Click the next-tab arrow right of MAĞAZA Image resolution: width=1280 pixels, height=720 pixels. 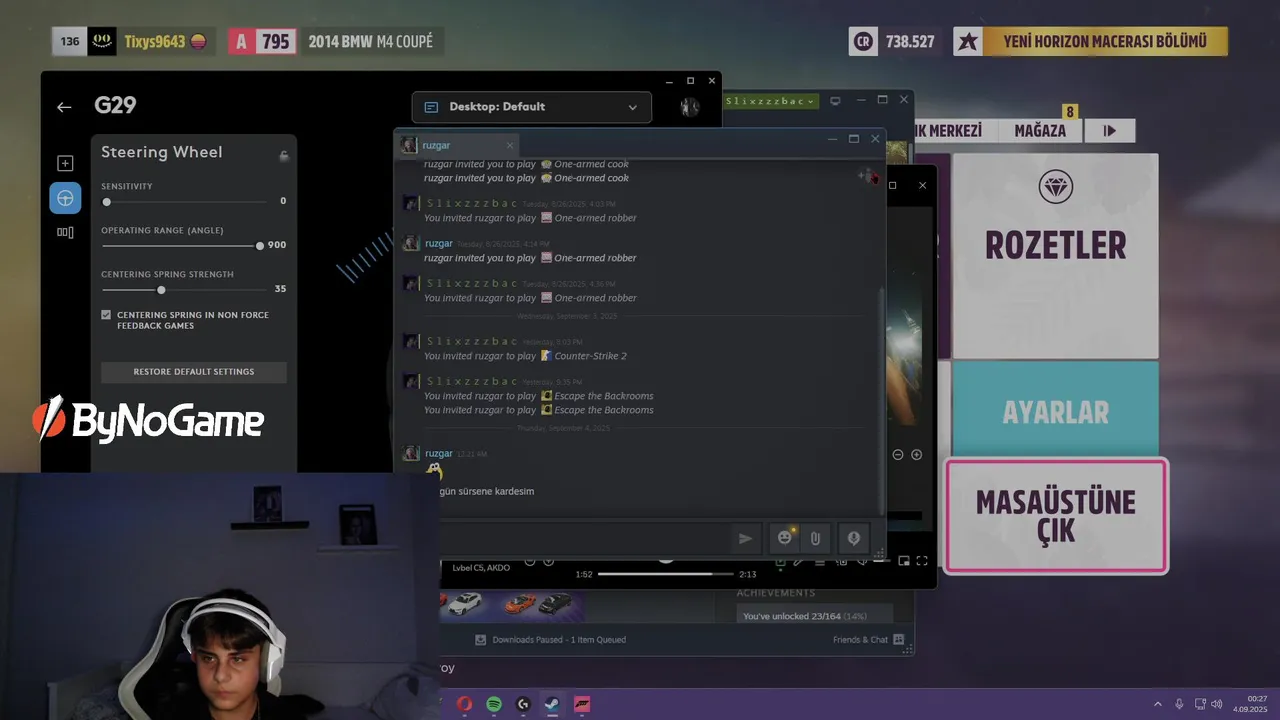tap(1110, 131)
